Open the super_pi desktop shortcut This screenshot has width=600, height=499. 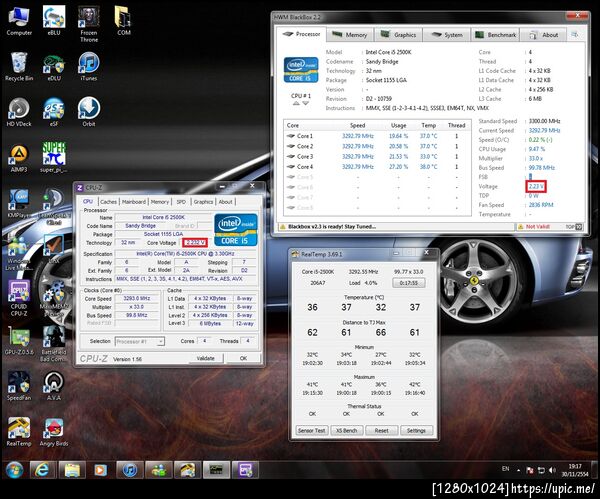click(x=54, y=157)
